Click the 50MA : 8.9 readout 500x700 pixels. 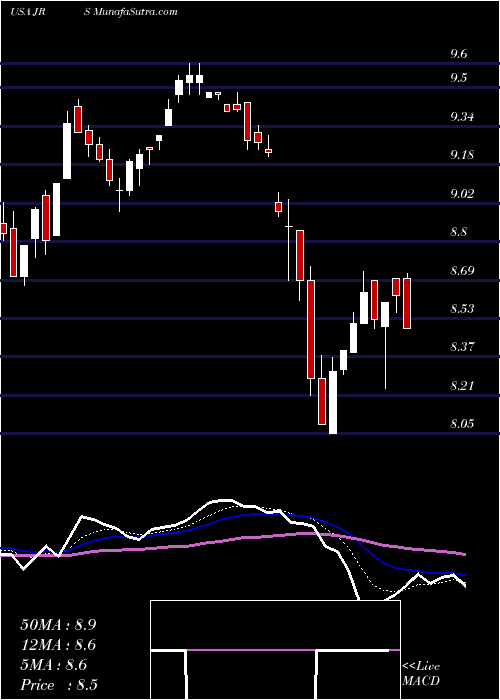58,625
